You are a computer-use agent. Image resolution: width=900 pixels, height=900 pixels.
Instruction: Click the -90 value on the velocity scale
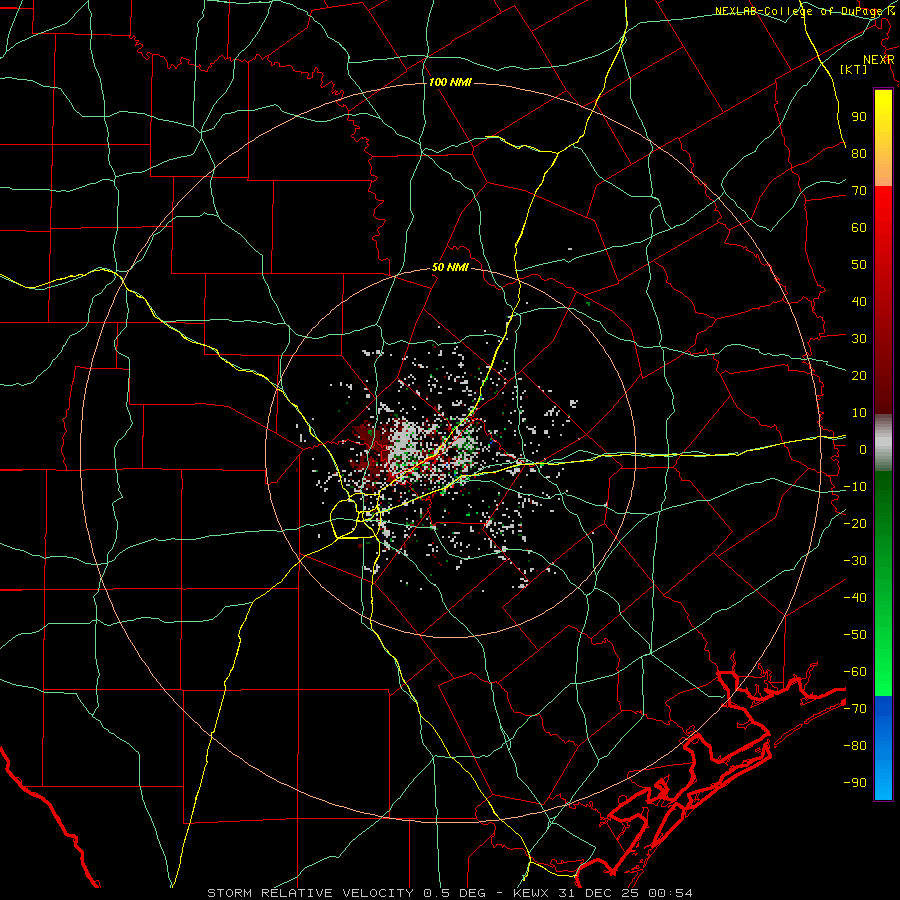click(855, 783)
